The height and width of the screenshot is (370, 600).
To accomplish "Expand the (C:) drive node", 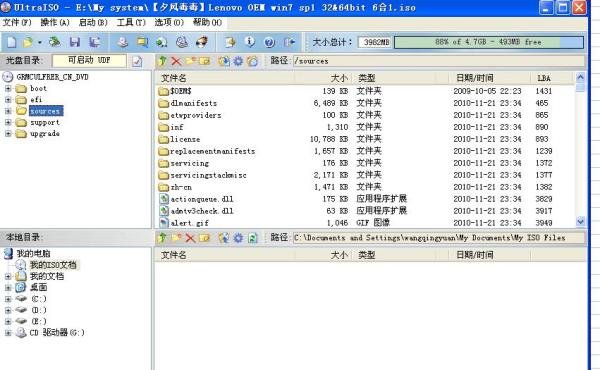I will coord(8,298).
